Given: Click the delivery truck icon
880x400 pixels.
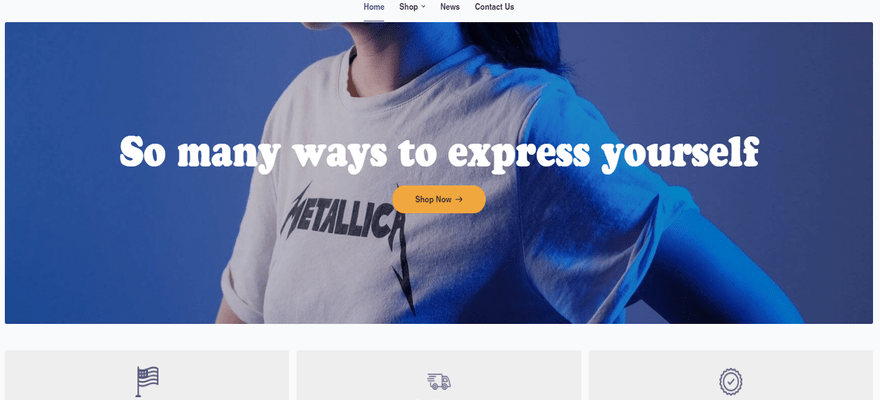Looking at the screenshot, I should point(439,381).
